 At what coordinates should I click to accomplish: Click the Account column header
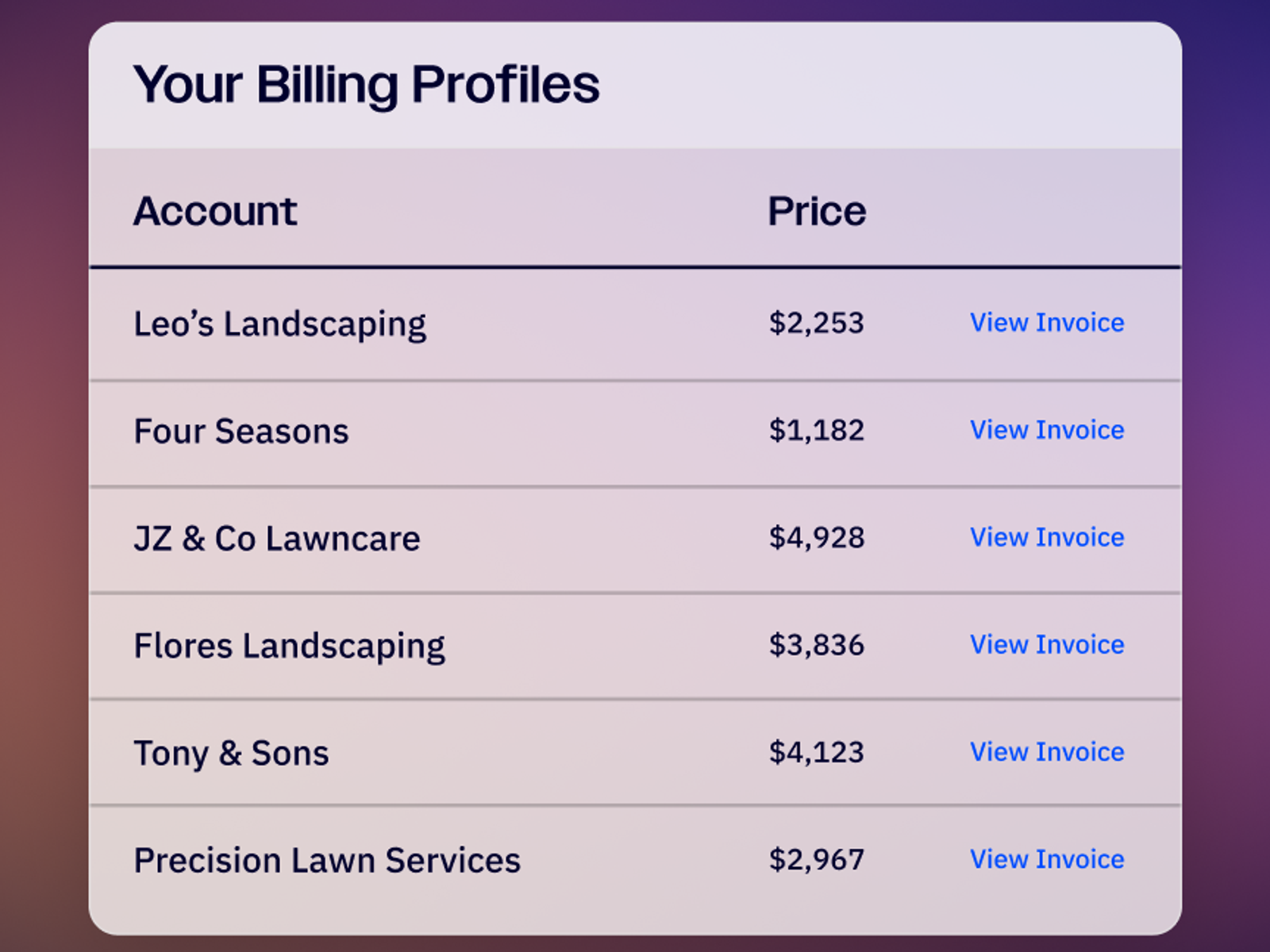pos(214,211)
